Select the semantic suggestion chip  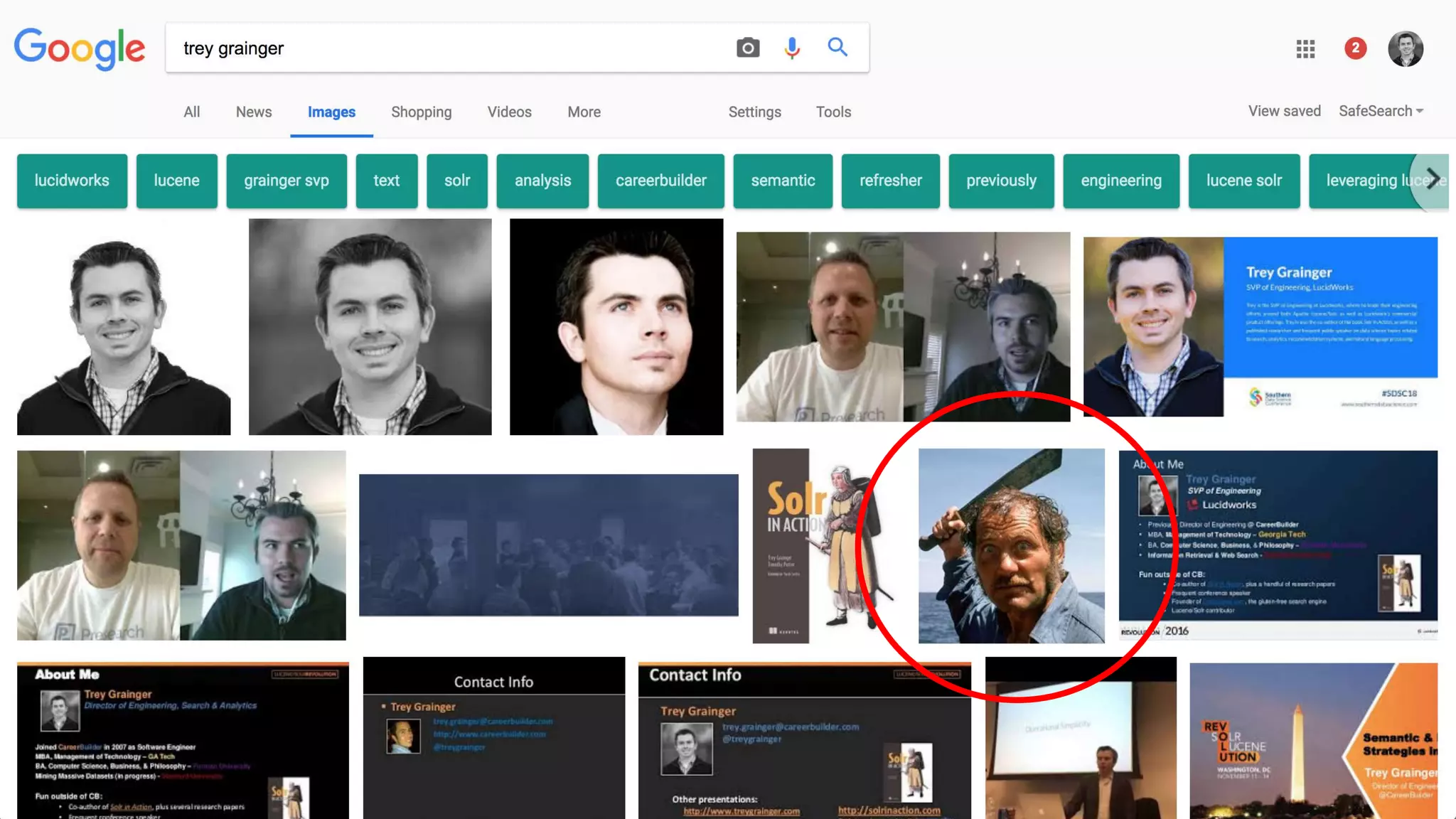click(783, 181)
